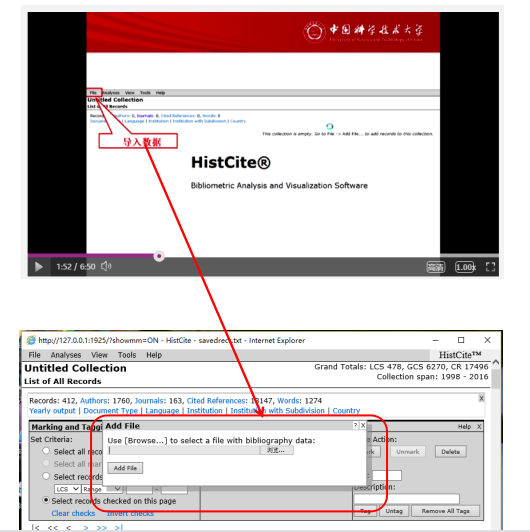Open the Analyses menu
Viewport: 530px width, 532px height.
click(x=66, y=355)
